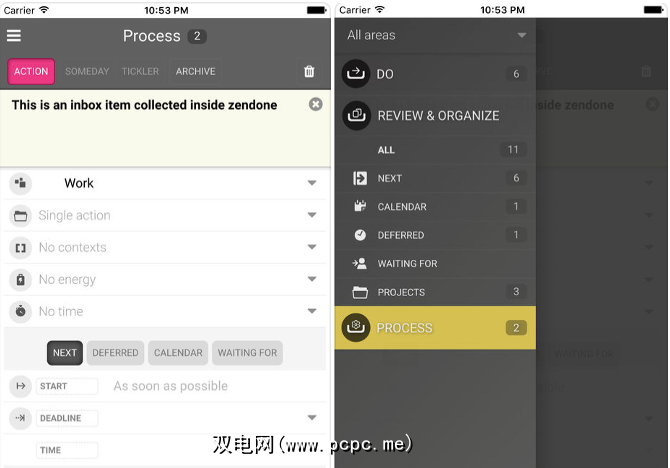Screen dimensions: 670x468
Task: Click the NEXT arrow icon in sidebar
Action: [360, 178]
